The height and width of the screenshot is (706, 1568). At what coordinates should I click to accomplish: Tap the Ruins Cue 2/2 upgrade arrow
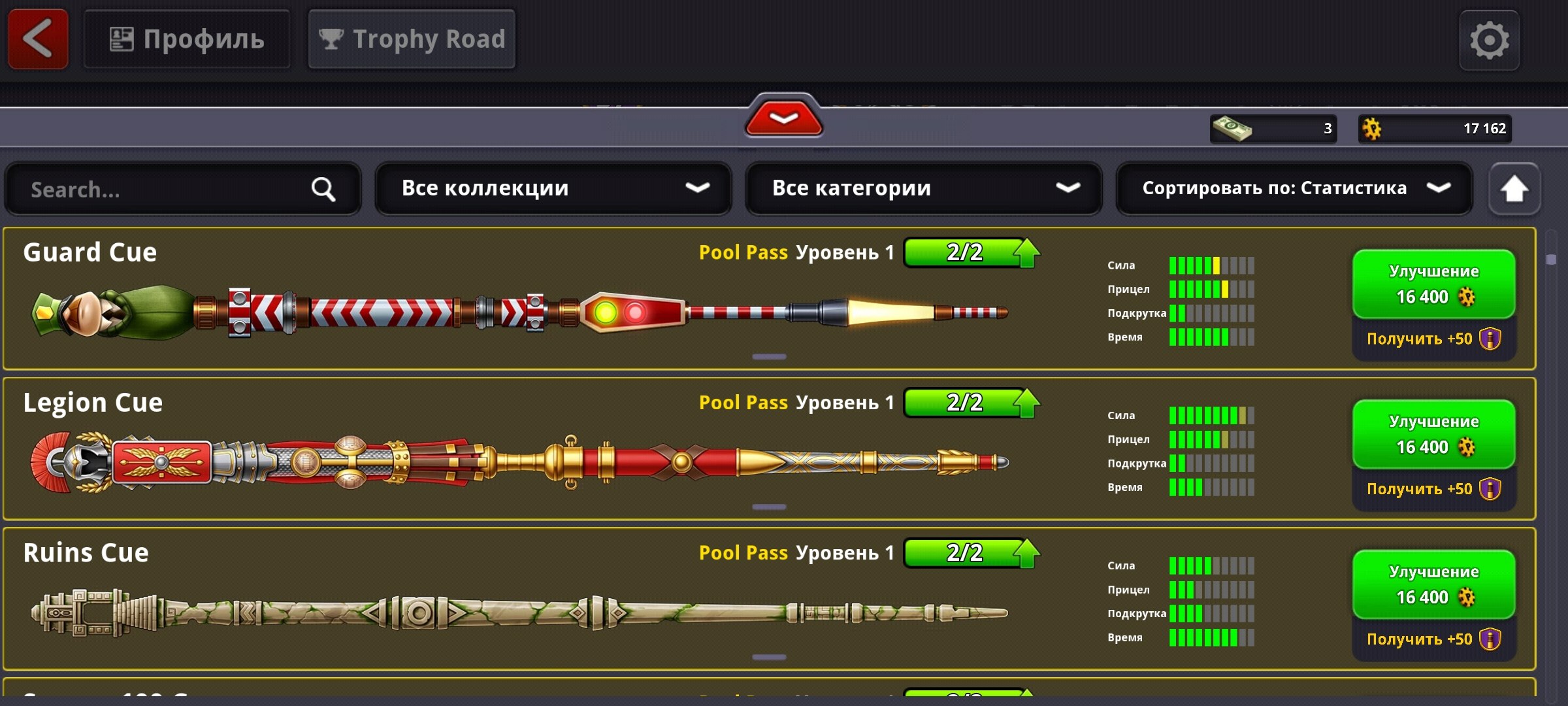coord(1027,554)
